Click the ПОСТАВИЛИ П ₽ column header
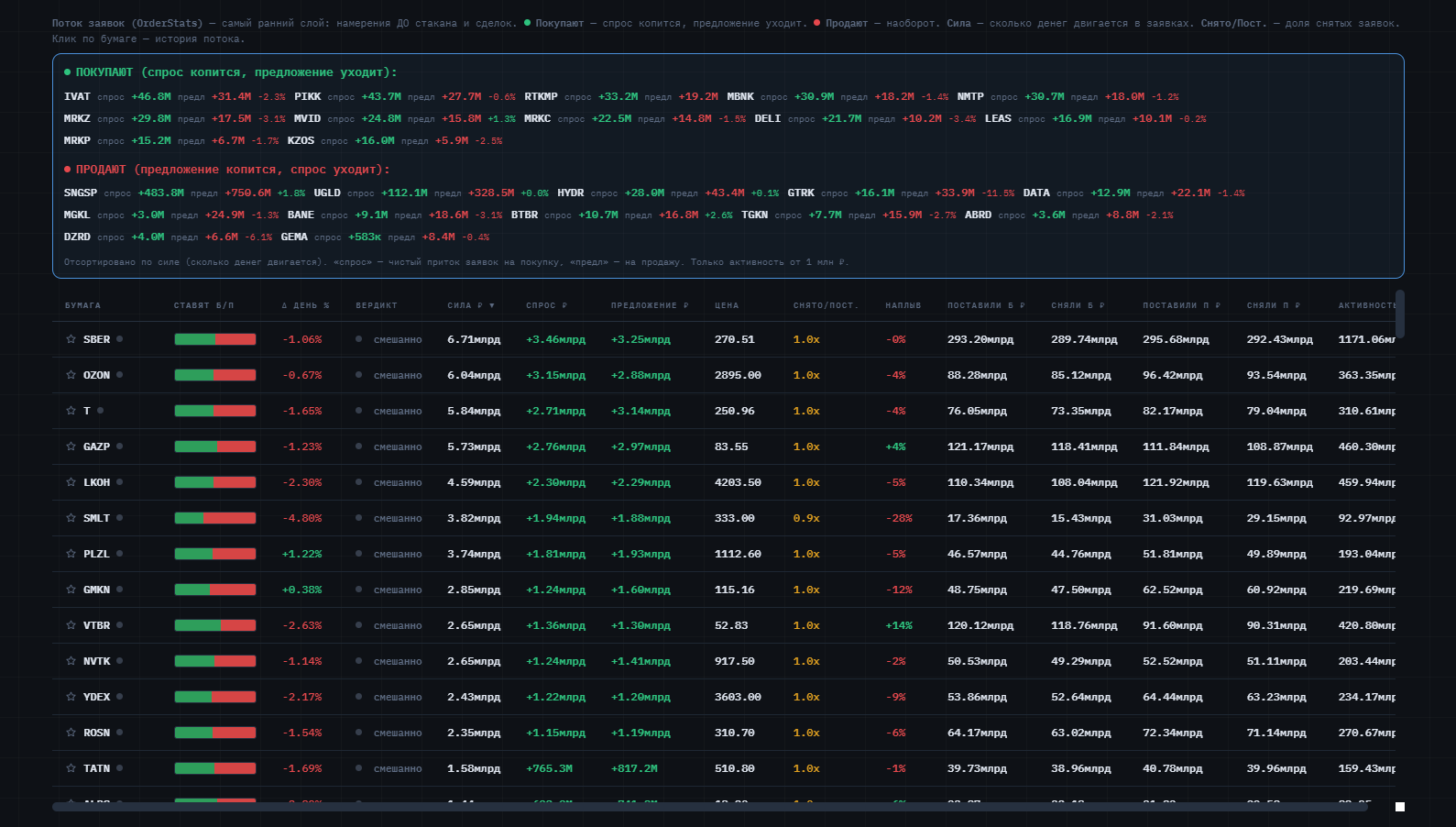This screenshot has height=827, width=1456. (1181, 305)
